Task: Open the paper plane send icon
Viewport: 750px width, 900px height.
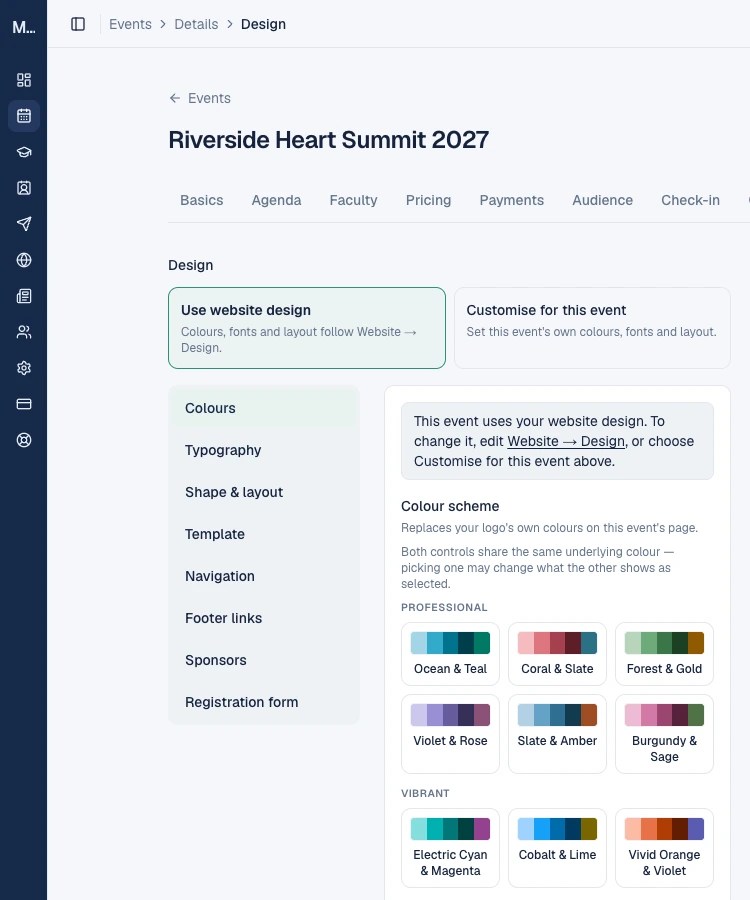Action: click(24, 224)
